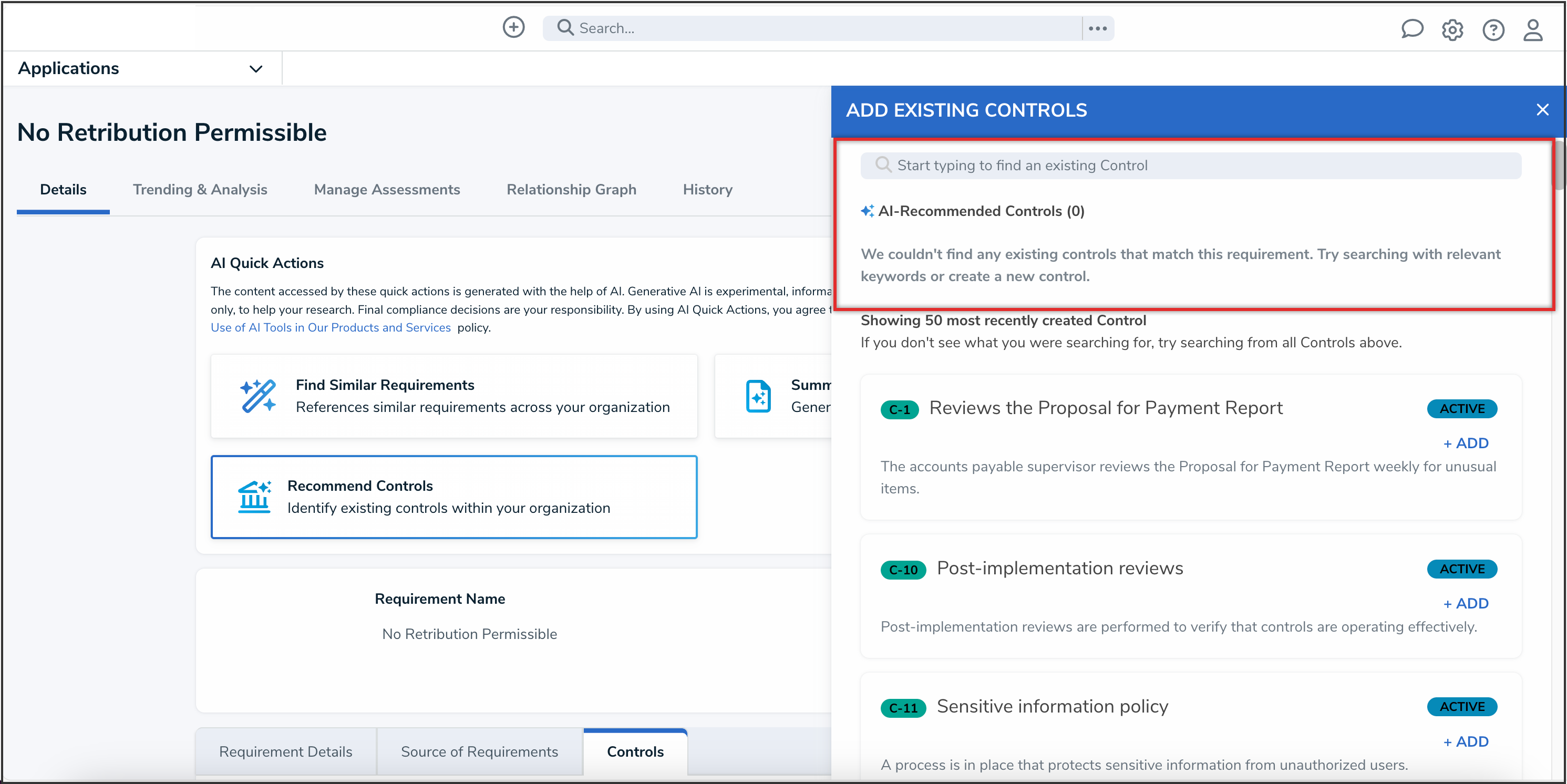Add the Sensitive information policy control
This screenshot has width=1567, height=784.
pyautogui.click(x=1466, y=741)
